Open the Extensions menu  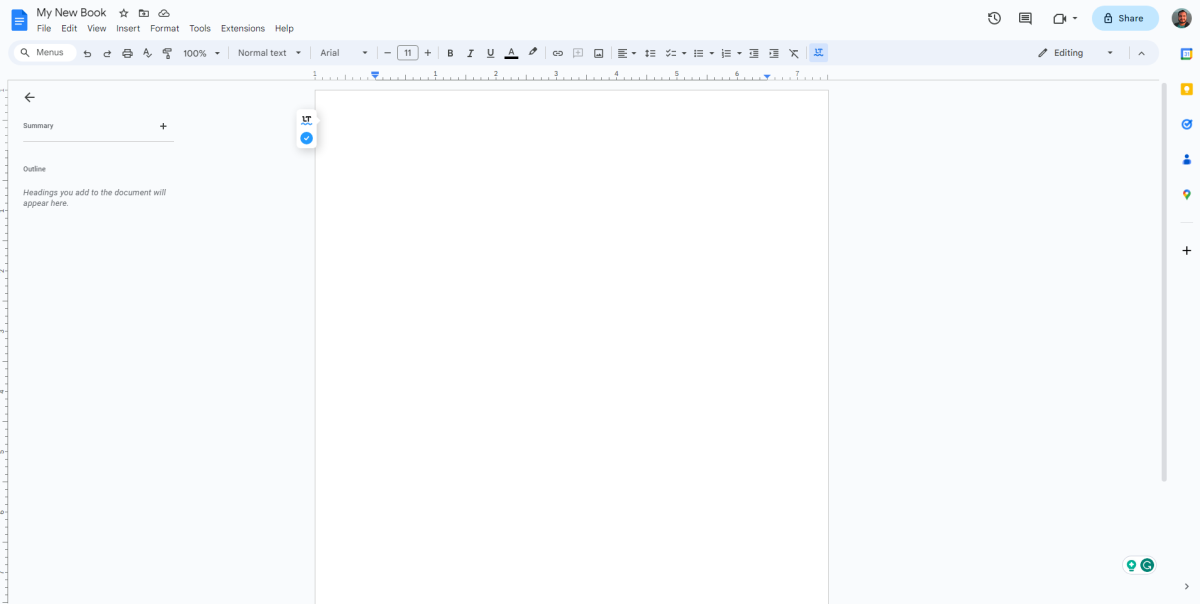(x=242, y=28)
